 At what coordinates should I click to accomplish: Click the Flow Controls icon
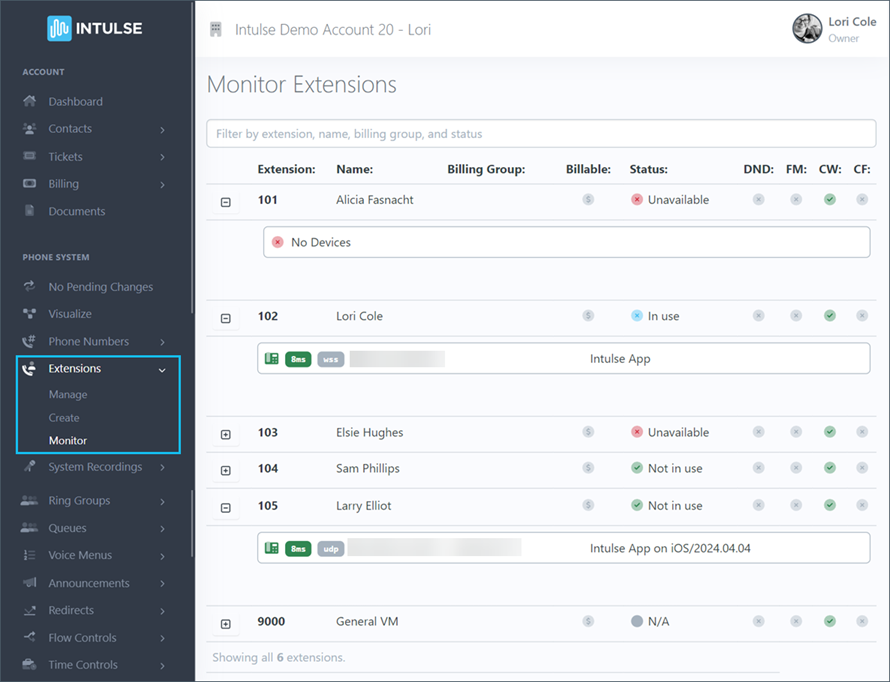coord(30,637)
